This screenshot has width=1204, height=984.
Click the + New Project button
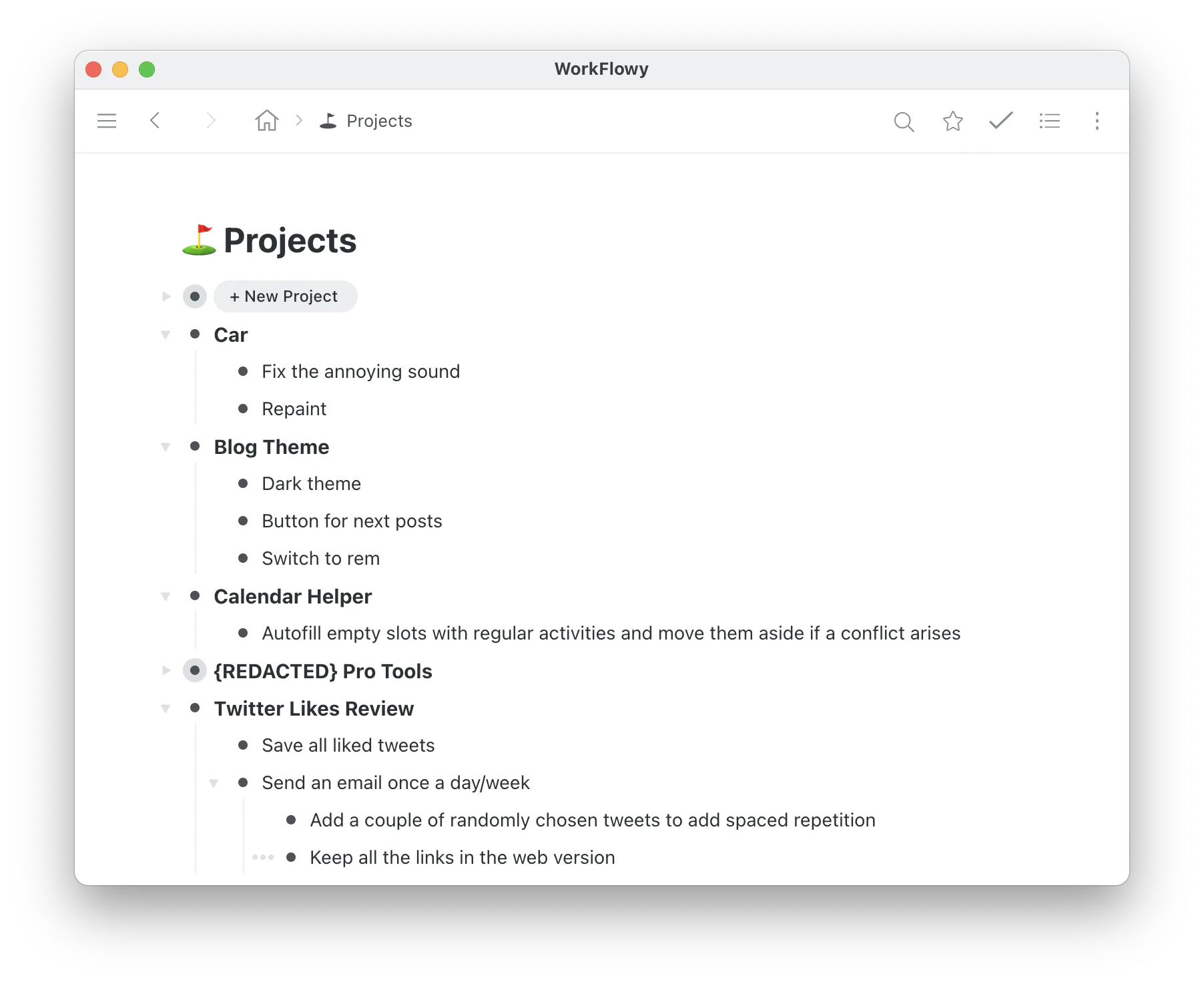tap(285, 296)
